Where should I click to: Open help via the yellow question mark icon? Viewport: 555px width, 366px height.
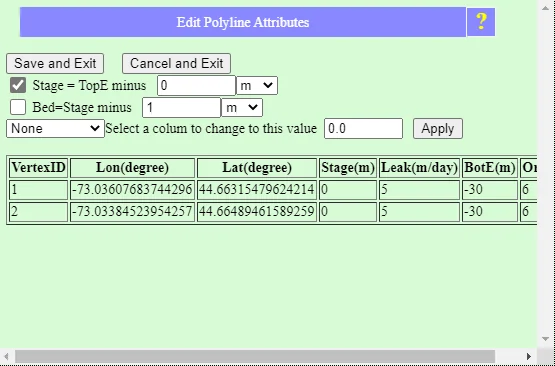(x=481, y=22)
